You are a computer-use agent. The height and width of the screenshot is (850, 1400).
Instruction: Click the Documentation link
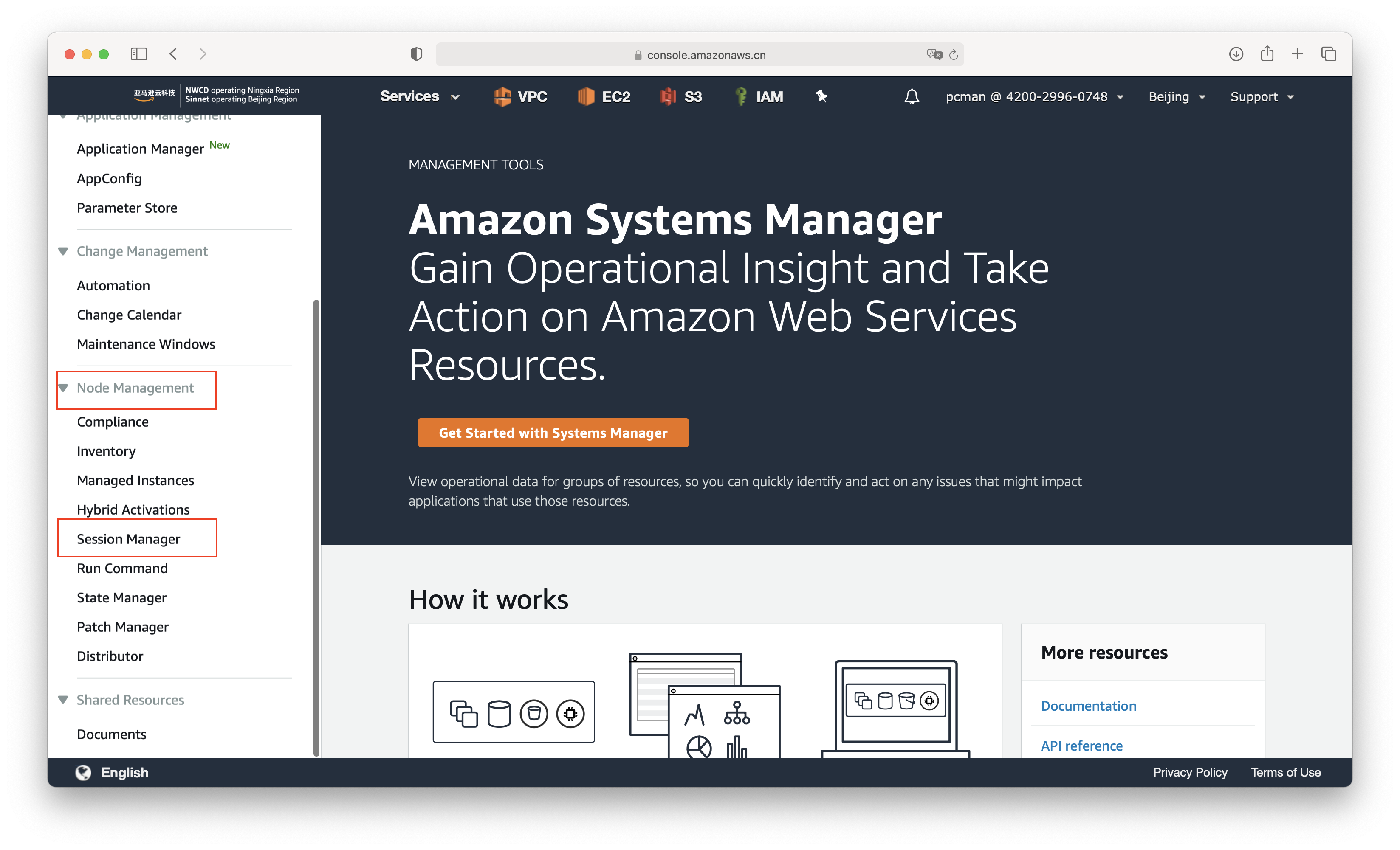1089,705
